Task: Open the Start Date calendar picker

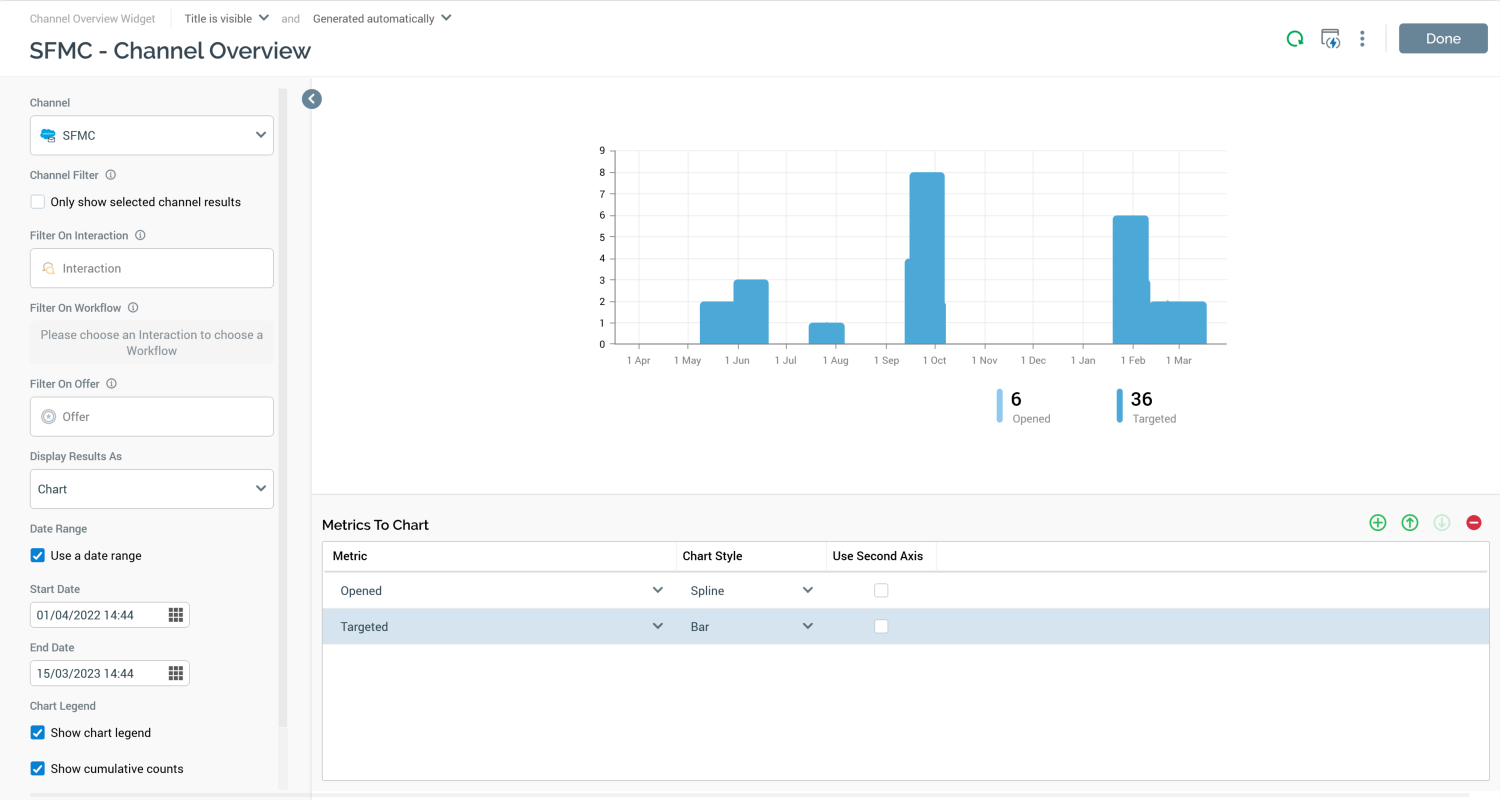Action: coord(176,615)
